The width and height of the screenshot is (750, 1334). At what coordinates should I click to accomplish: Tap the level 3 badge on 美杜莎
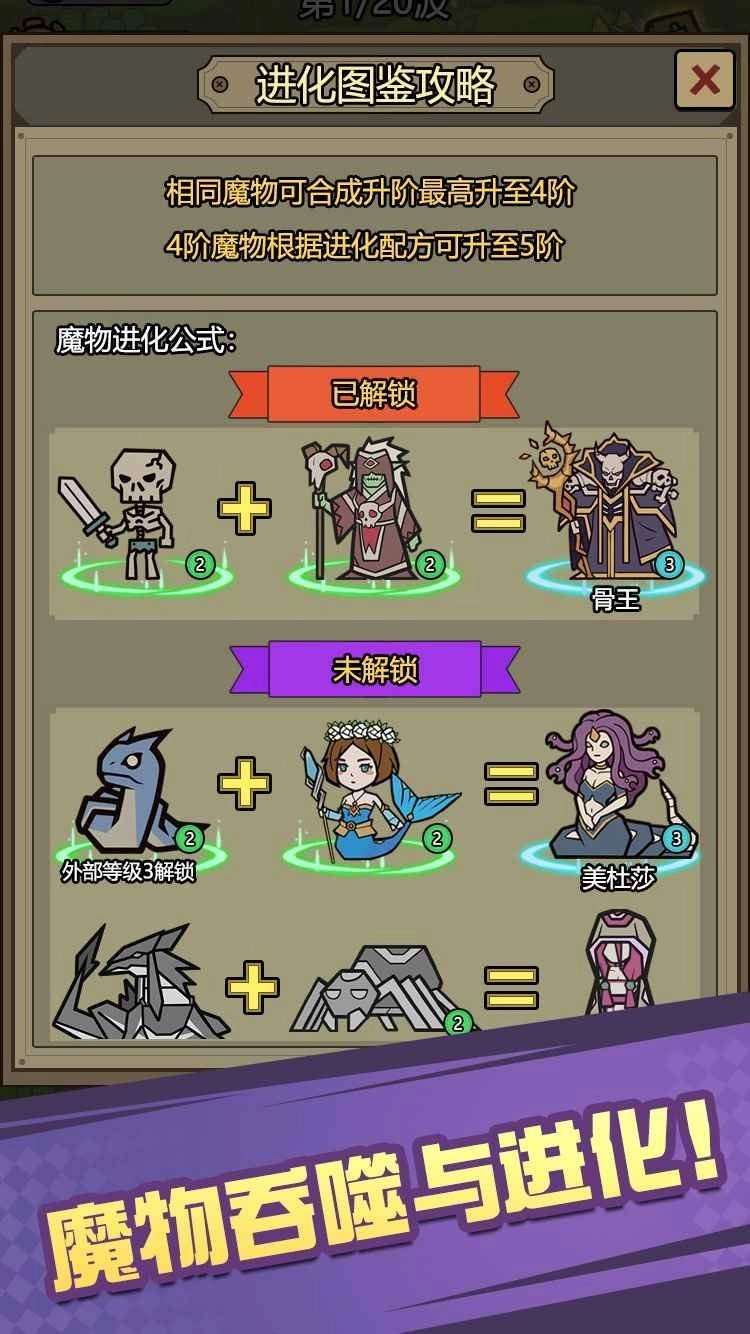pos(676,838)
